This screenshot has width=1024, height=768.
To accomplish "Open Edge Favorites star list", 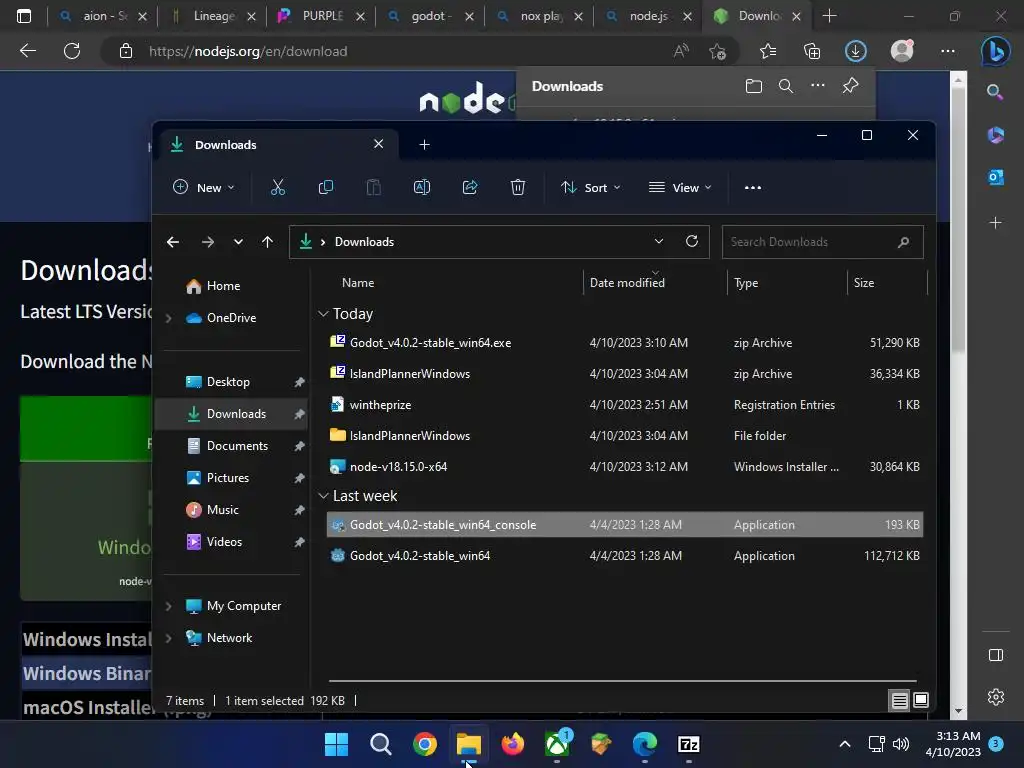I will 768,51.
